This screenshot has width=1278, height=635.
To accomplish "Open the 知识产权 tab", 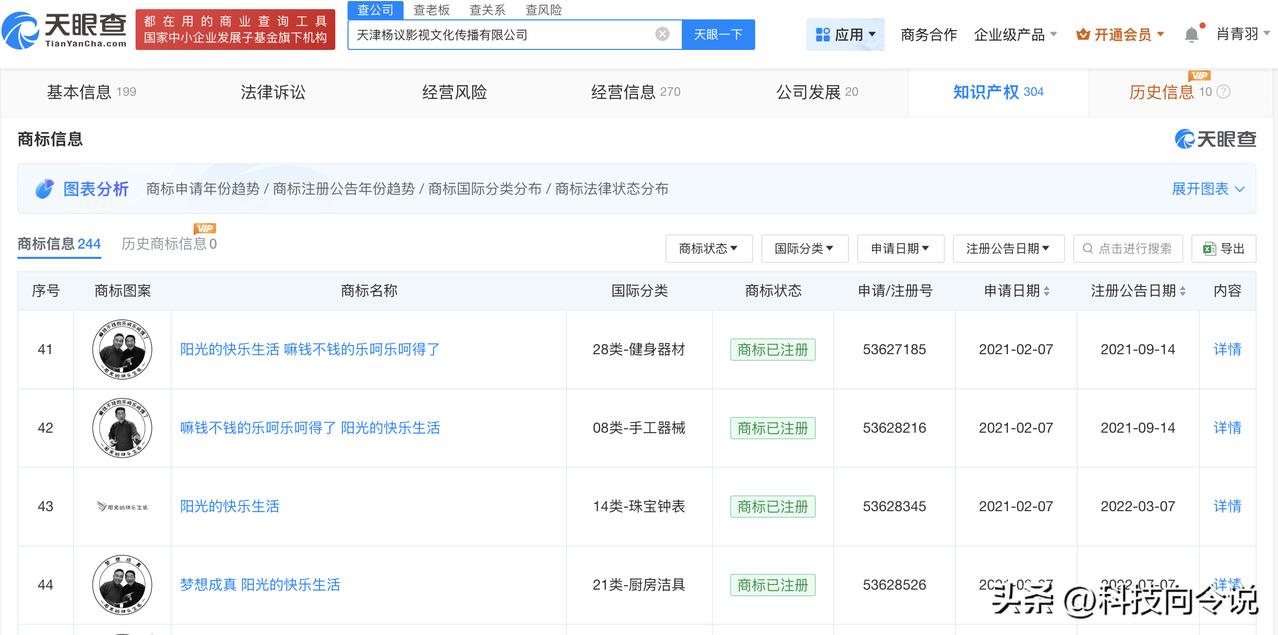I will coord(998,92).
